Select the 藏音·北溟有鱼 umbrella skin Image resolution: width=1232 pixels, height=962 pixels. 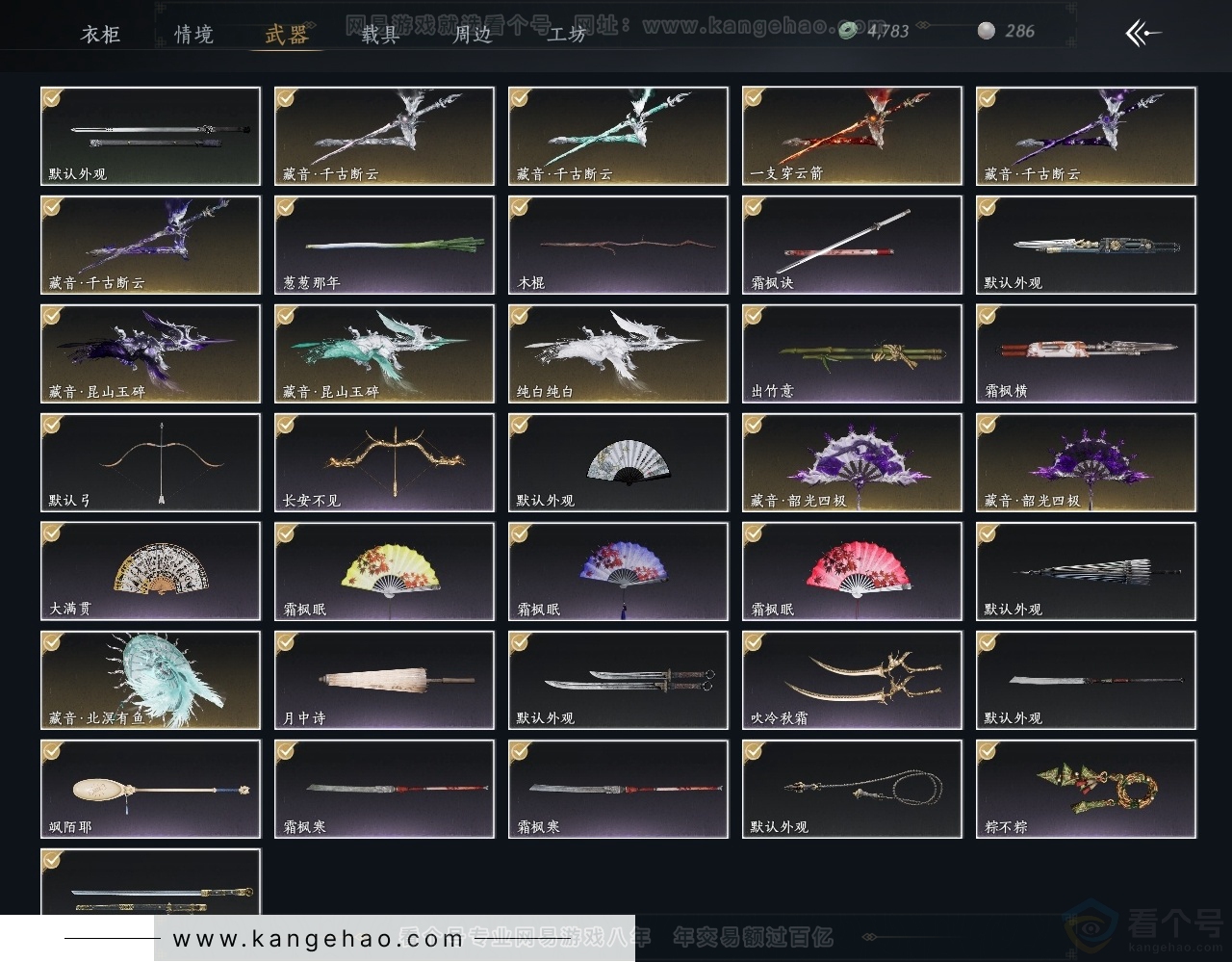click(150, 680)
